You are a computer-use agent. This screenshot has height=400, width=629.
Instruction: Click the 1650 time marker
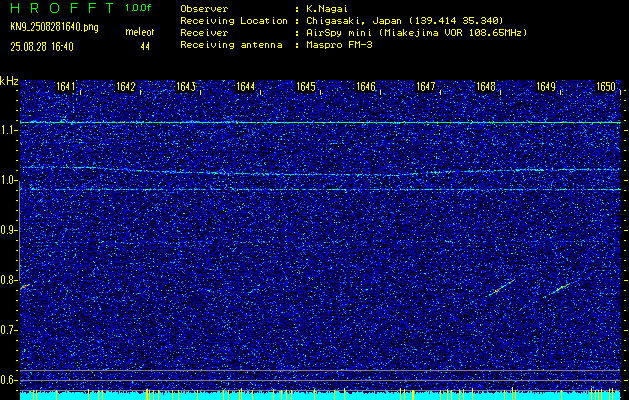[606, 87]
